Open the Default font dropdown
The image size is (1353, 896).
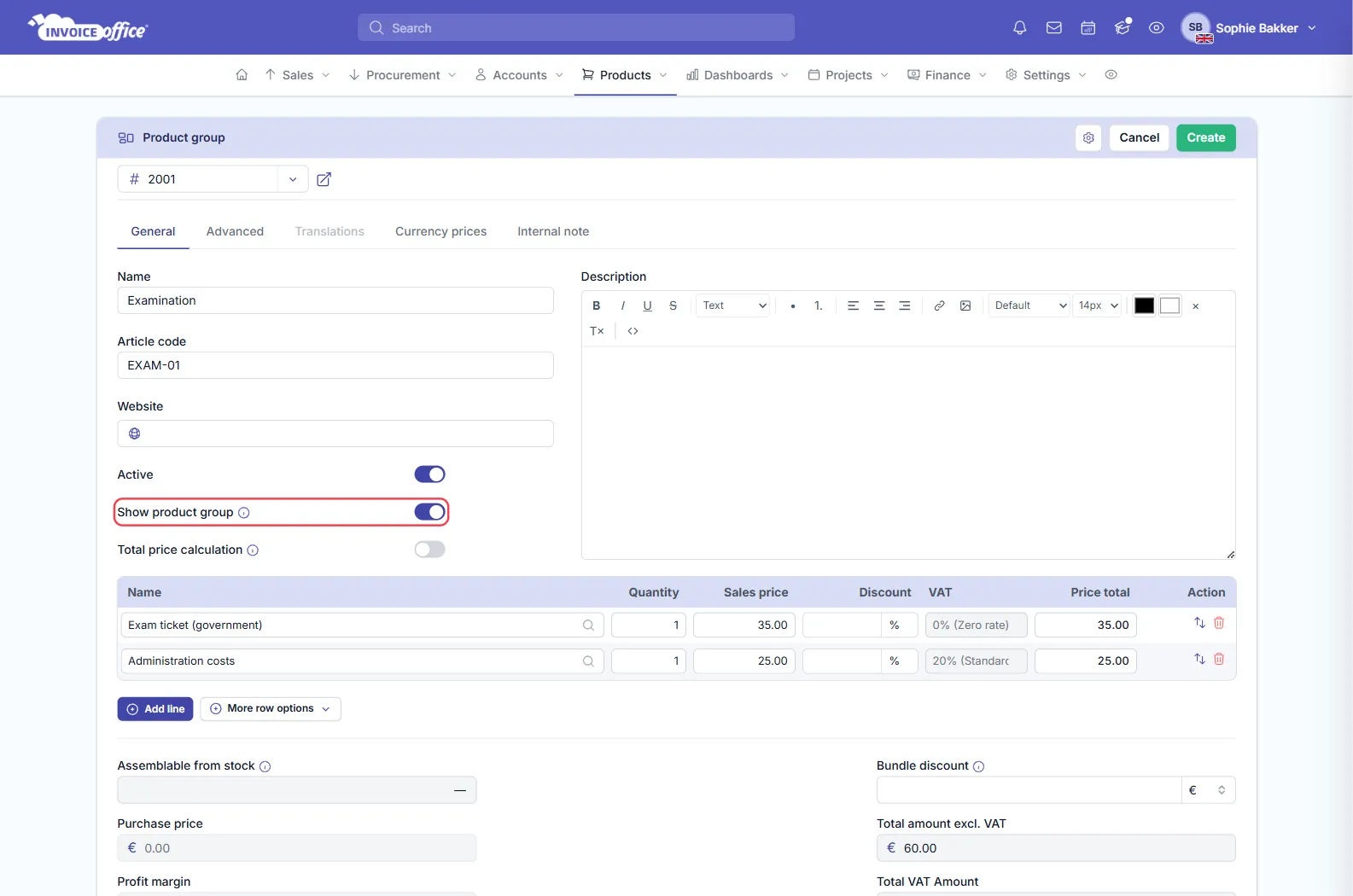[x=1029, y=305]
